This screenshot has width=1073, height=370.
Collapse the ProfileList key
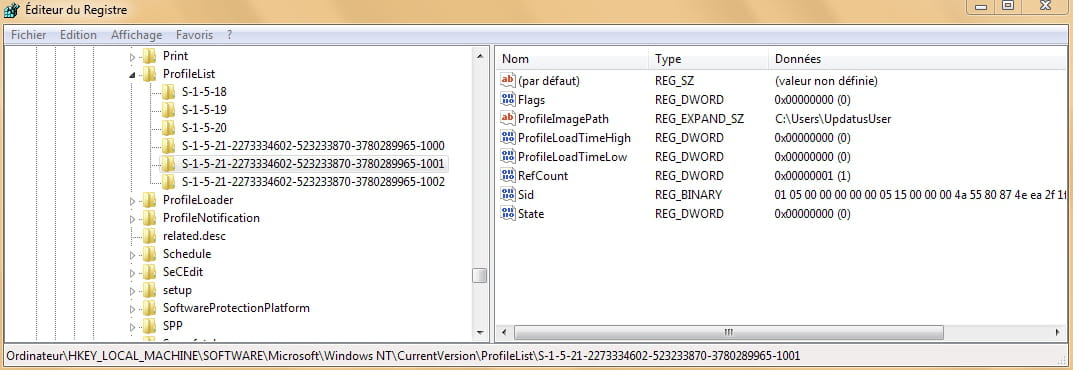[133, 75]
